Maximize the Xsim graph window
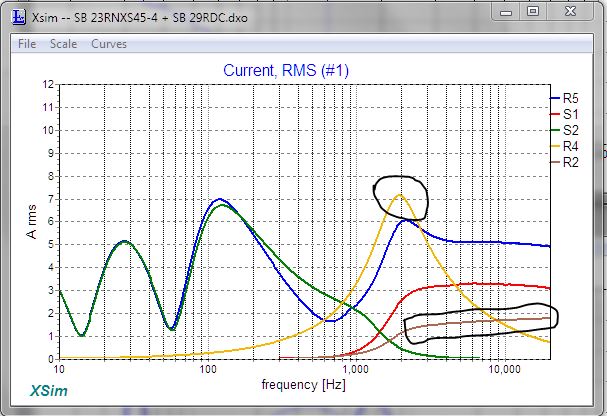The image size is (607, 416). coord(533,12)
